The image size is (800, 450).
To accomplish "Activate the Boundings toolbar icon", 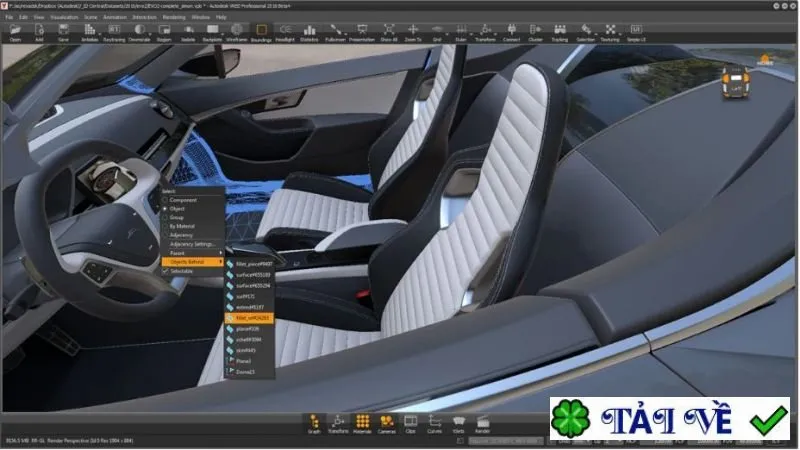I will pos(261,32).
